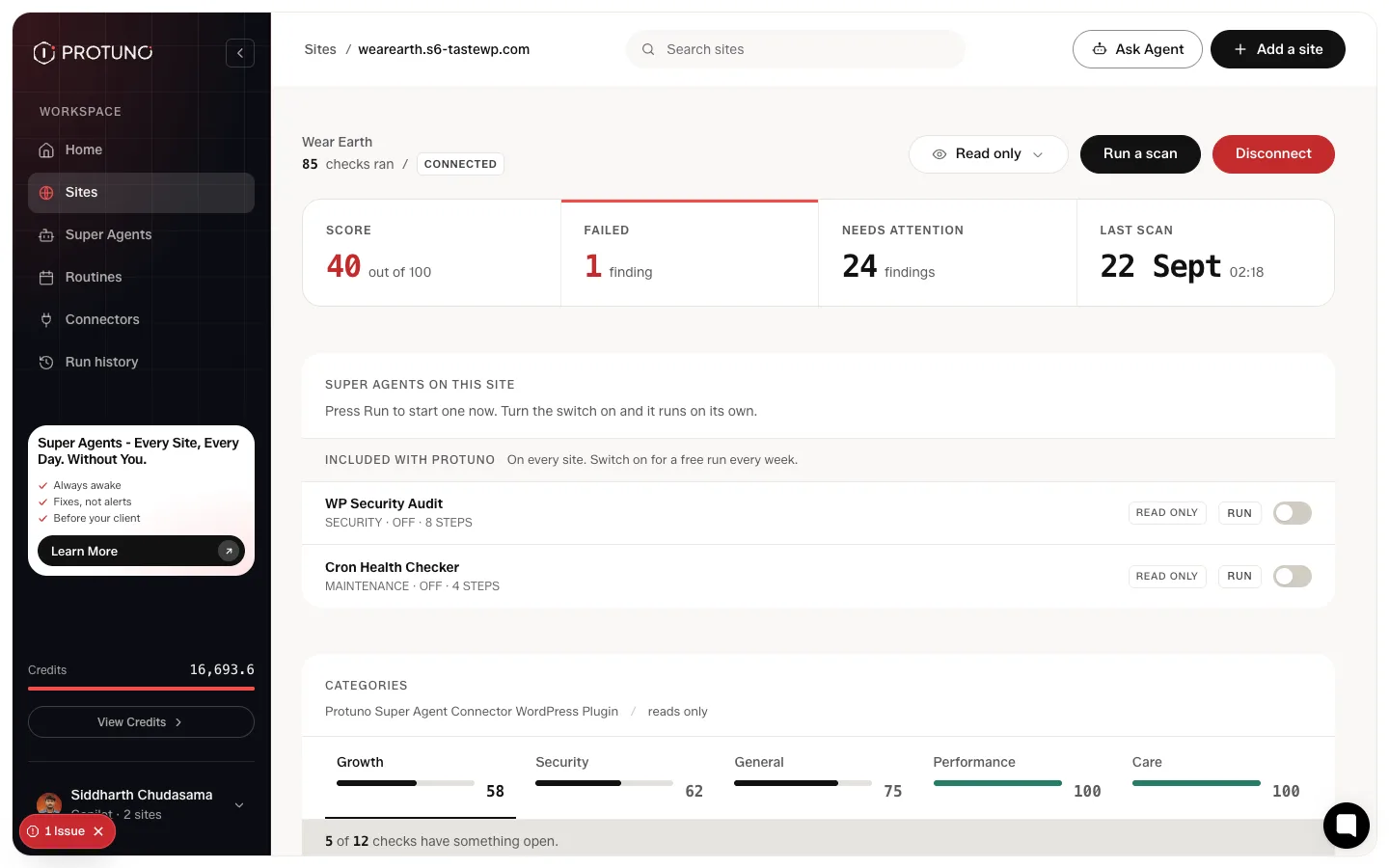Image resolution: width=1389 pixels, height=868 pixels.
Task: Click the Learn More button
Action: (x=141, y=551)
